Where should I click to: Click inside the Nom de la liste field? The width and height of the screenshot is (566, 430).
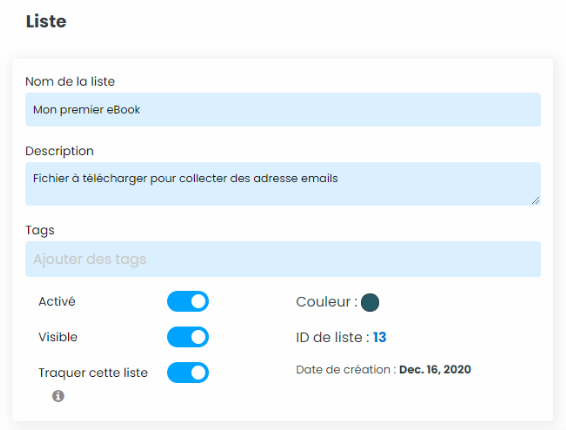coord(283,109)
